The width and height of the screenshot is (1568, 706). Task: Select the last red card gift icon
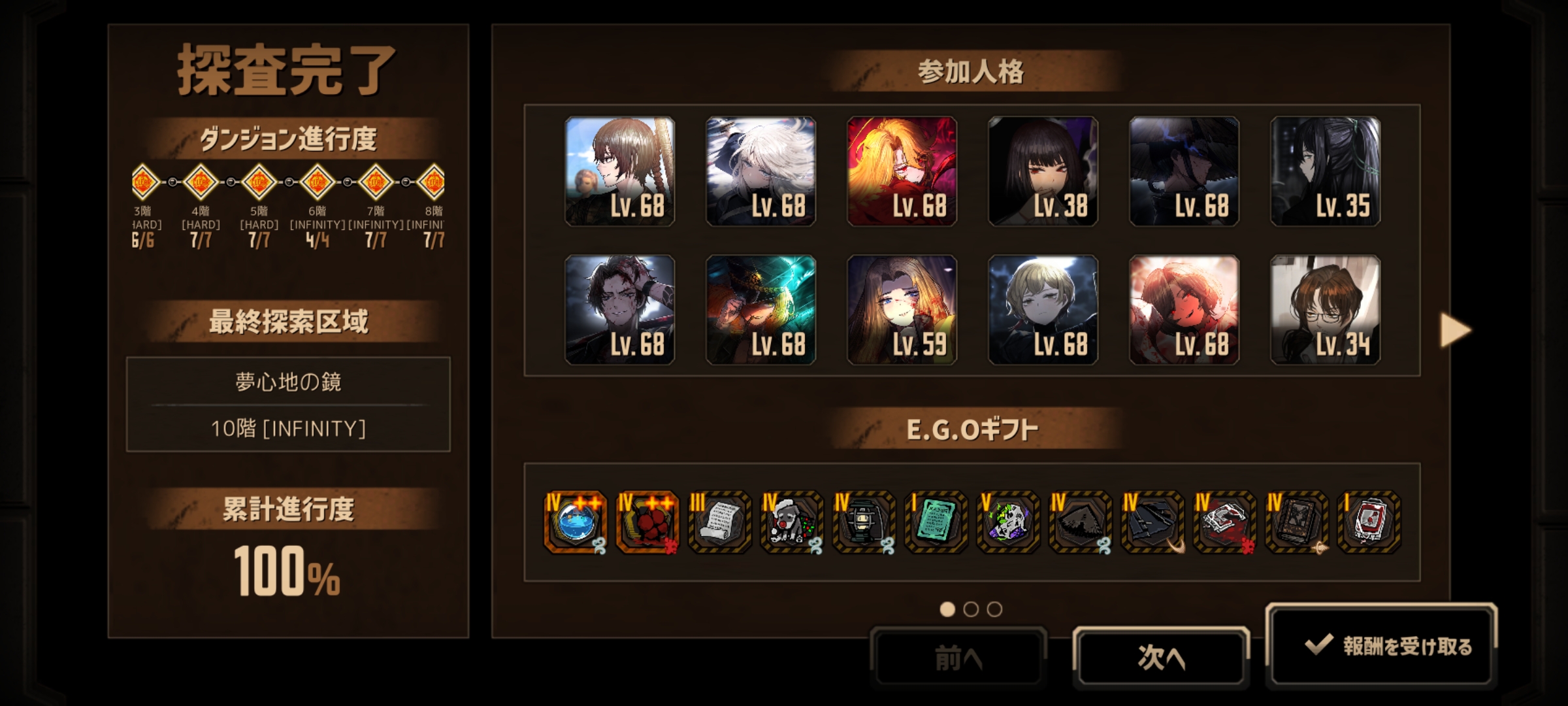pyautogui.click(x=1369, y=522)
